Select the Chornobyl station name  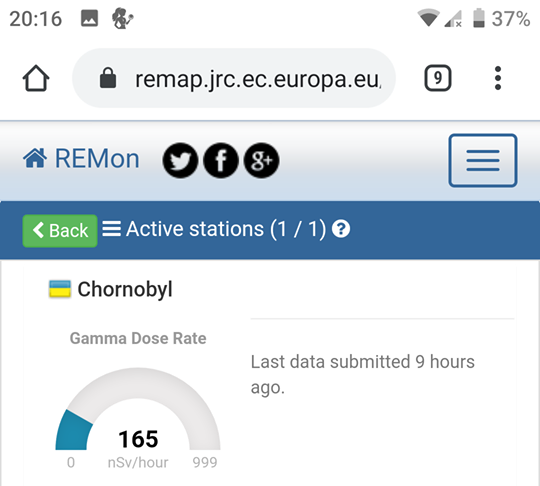(x=125, y=289)
